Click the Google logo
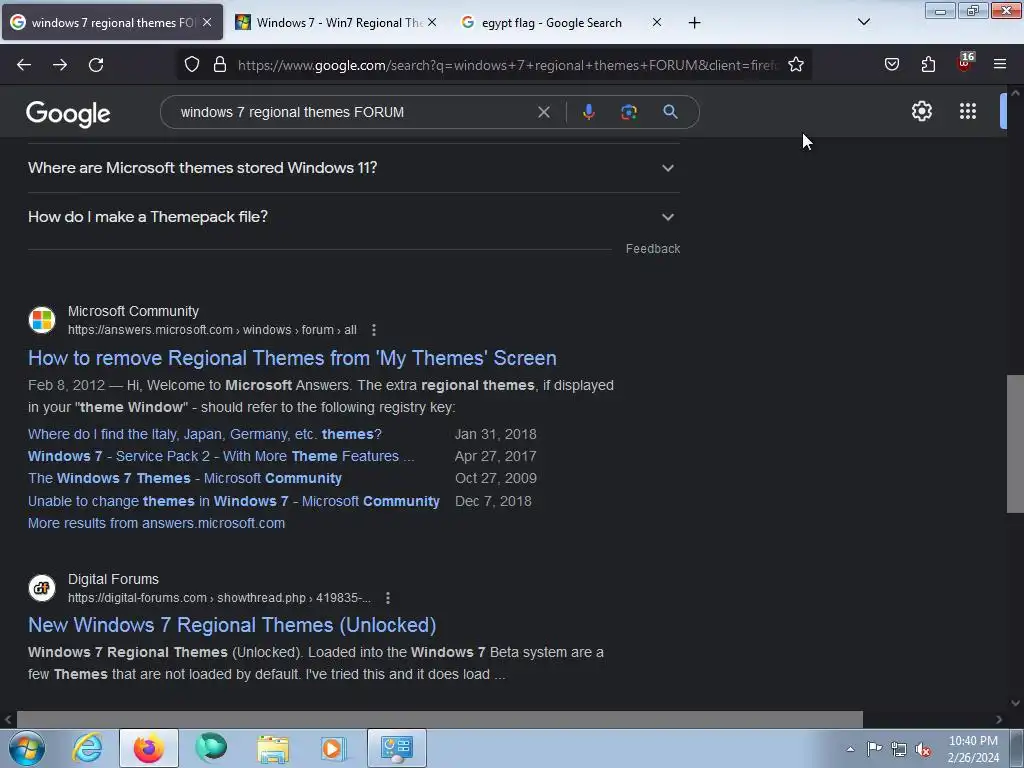Viewport: 1024px width, 768px height. pyautogui.click(x=68, y=114)
